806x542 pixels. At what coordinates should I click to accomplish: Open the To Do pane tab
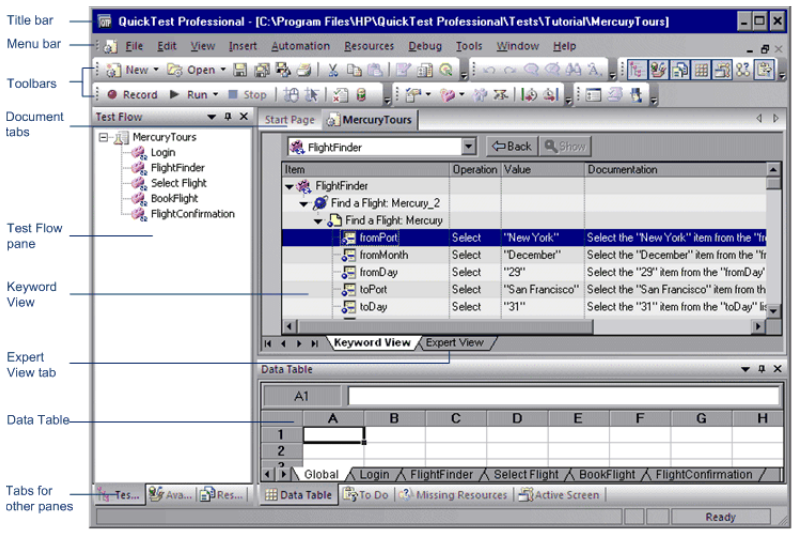(366, 495)
